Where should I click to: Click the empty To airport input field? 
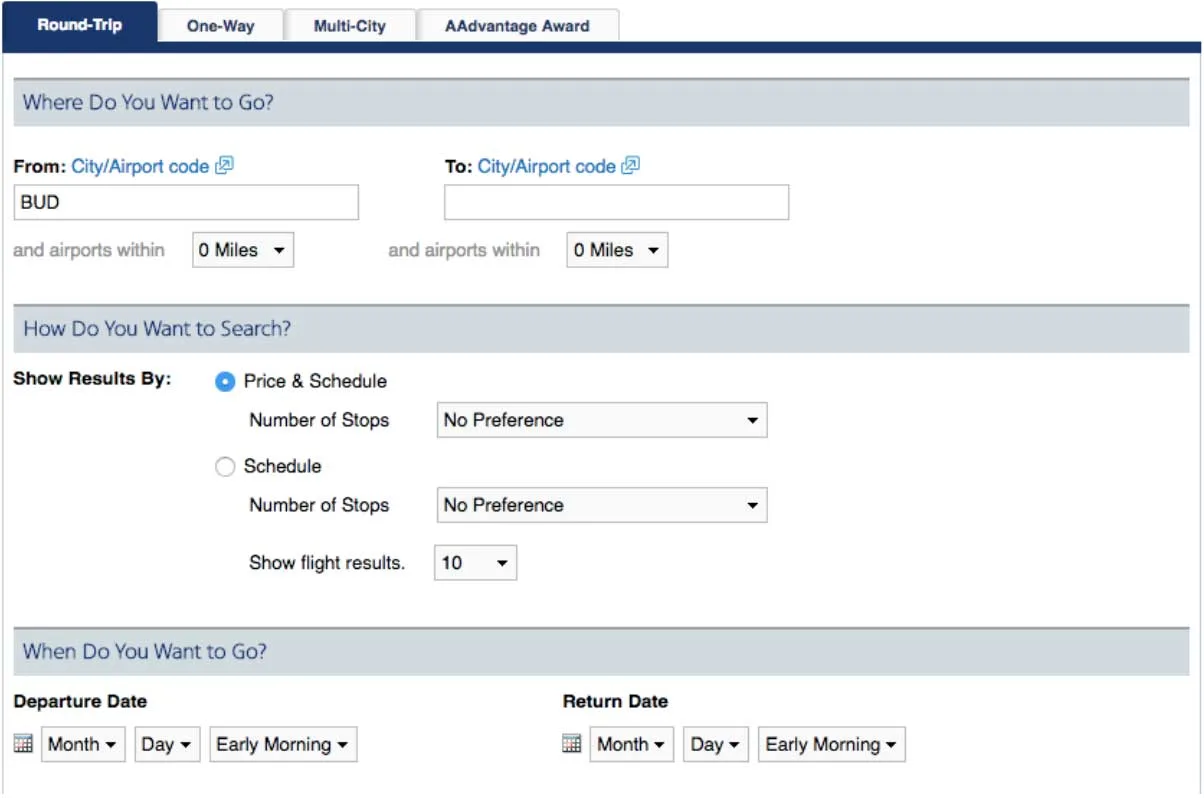[616, 202]
